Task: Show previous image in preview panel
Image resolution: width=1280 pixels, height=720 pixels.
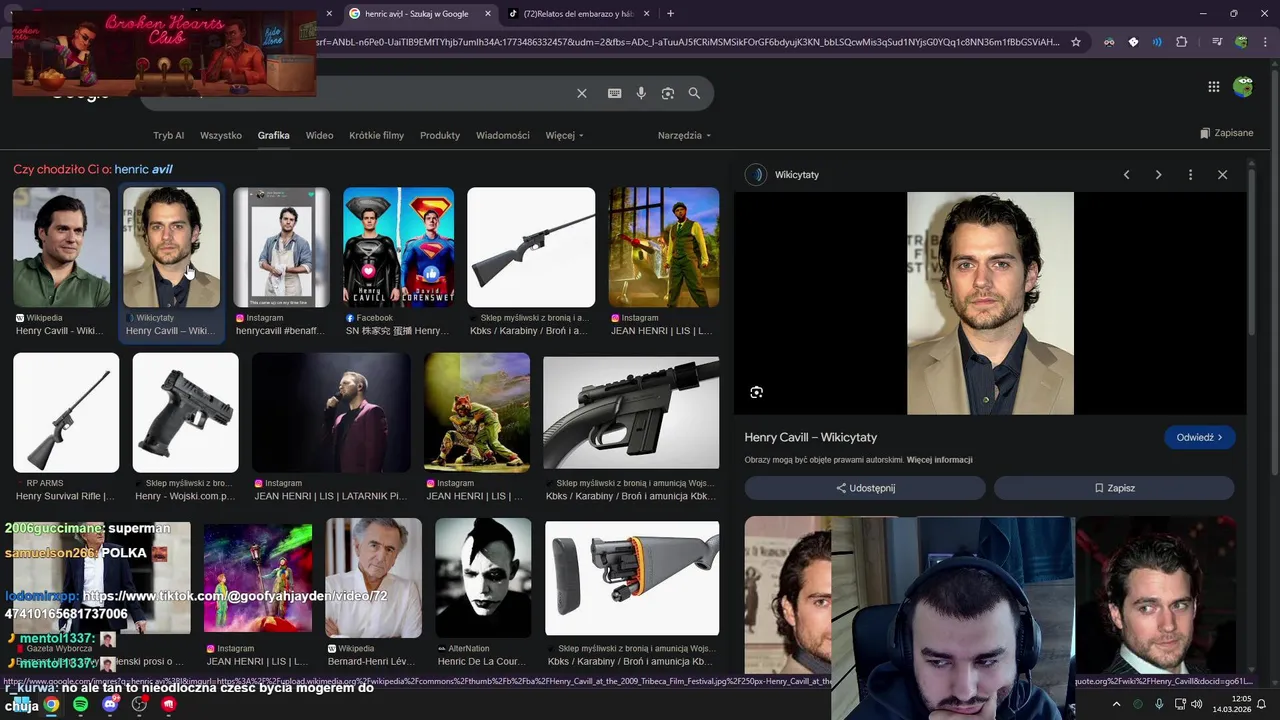Action: tap(1126, 175)
